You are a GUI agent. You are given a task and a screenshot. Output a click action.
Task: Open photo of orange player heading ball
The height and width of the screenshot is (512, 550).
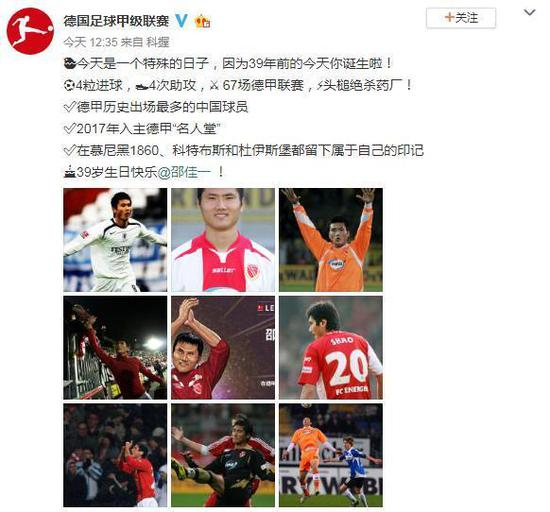click(331, 455)
